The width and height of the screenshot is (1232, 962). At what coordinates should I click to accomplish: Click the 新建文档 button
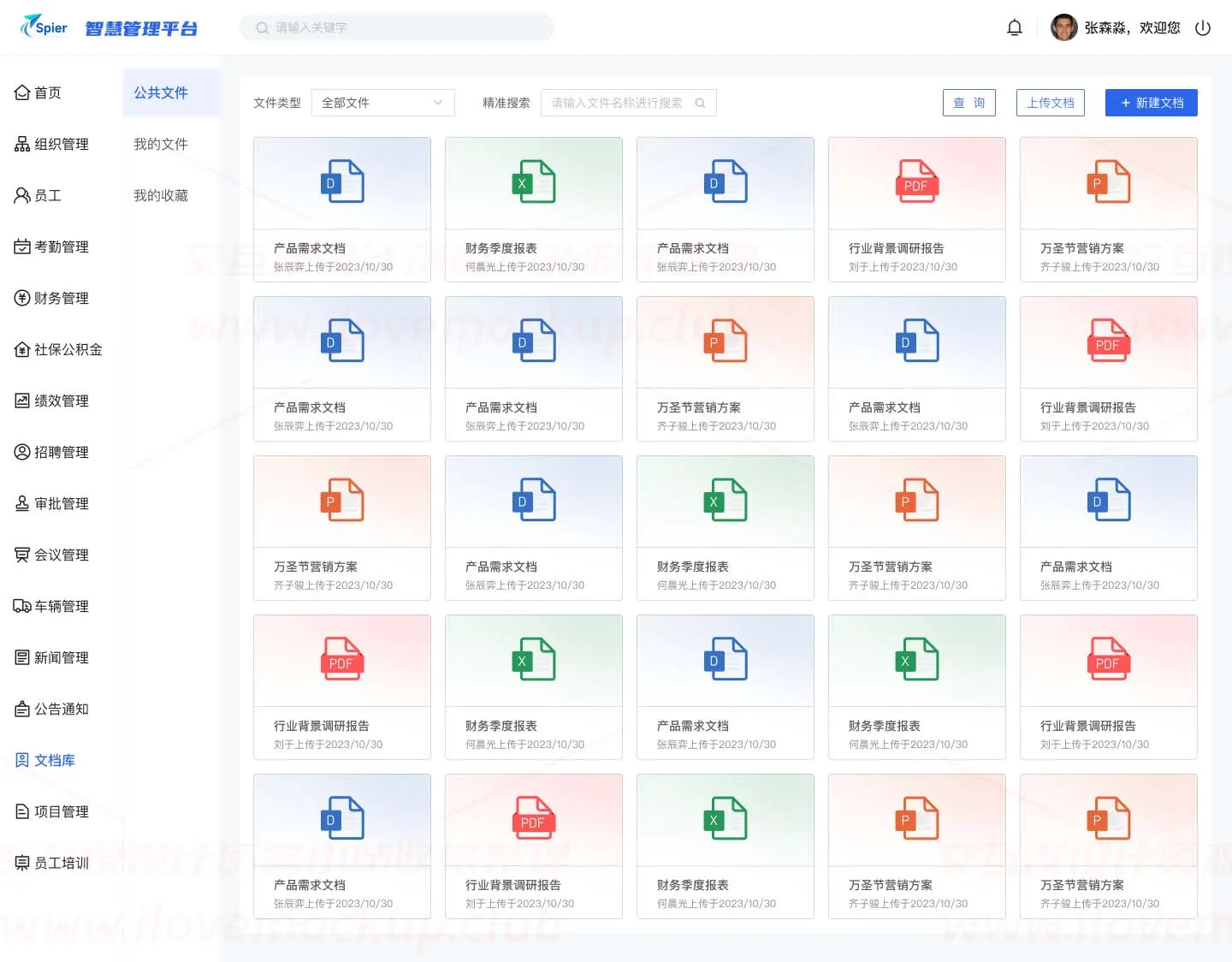point(1152,103)
